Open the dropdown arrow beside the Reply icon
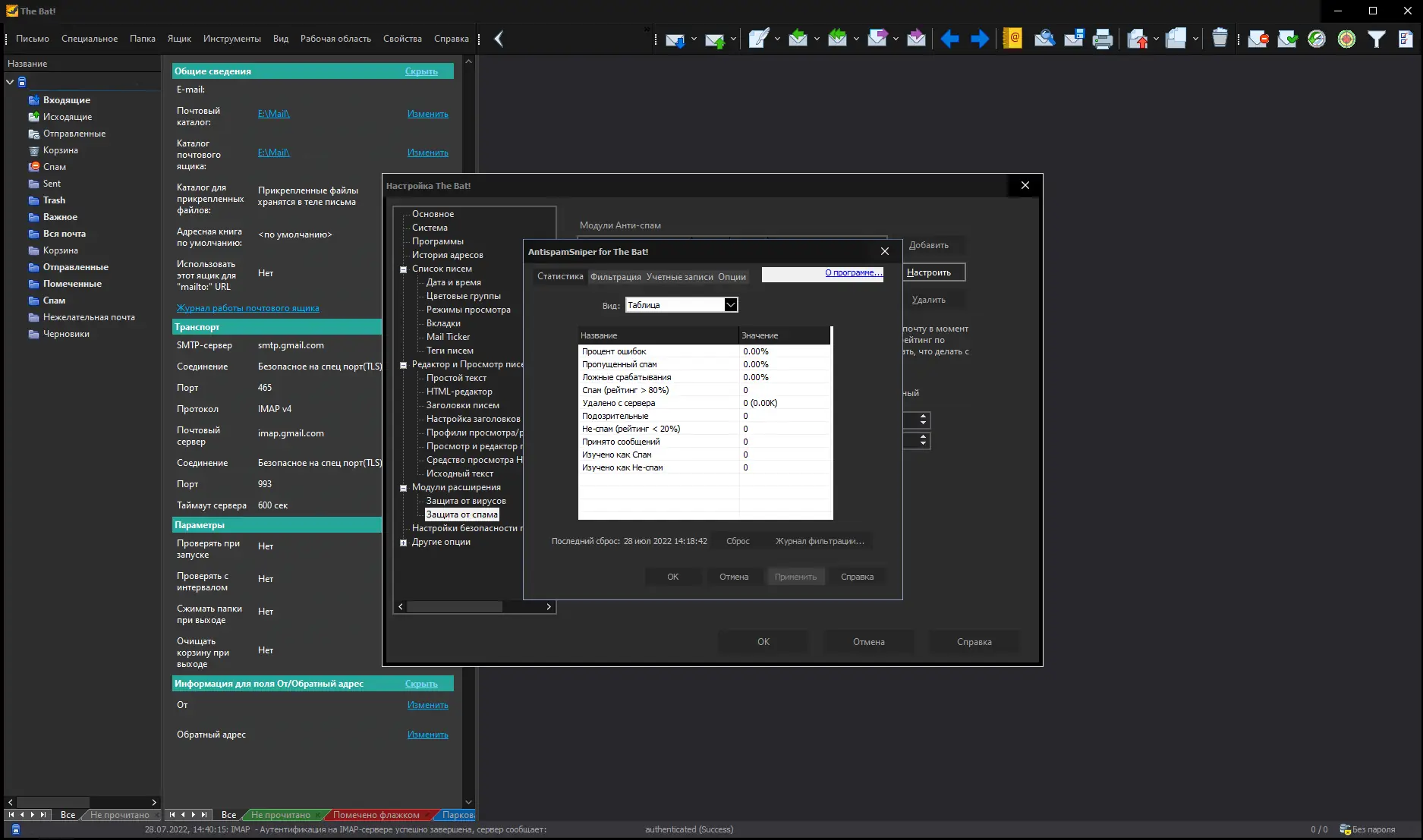This screenshot has height=840, width=1423. click(817, 39)
